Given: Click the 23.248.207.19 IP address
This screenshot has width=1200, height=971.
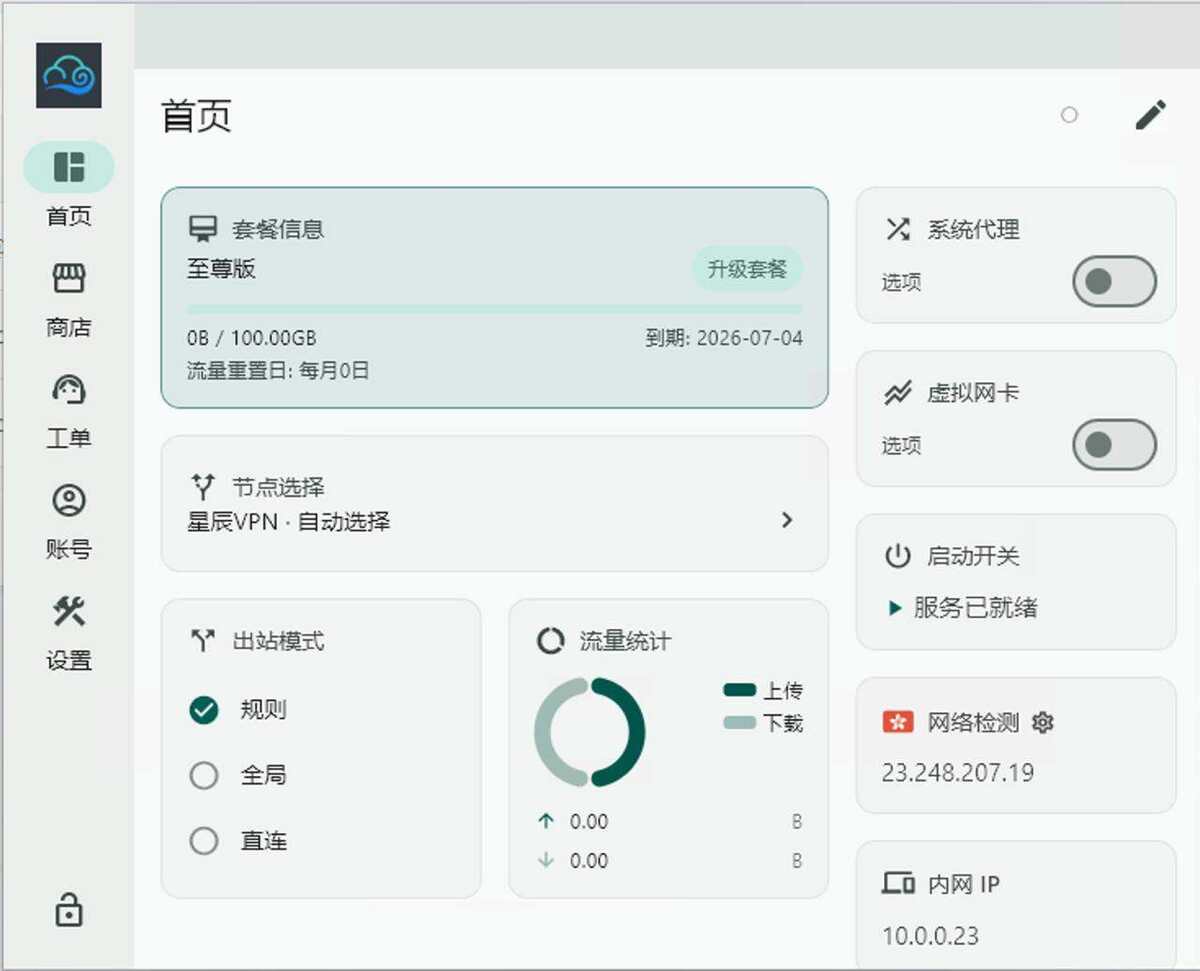Looking at the screenshot, I should coord(957,773).
